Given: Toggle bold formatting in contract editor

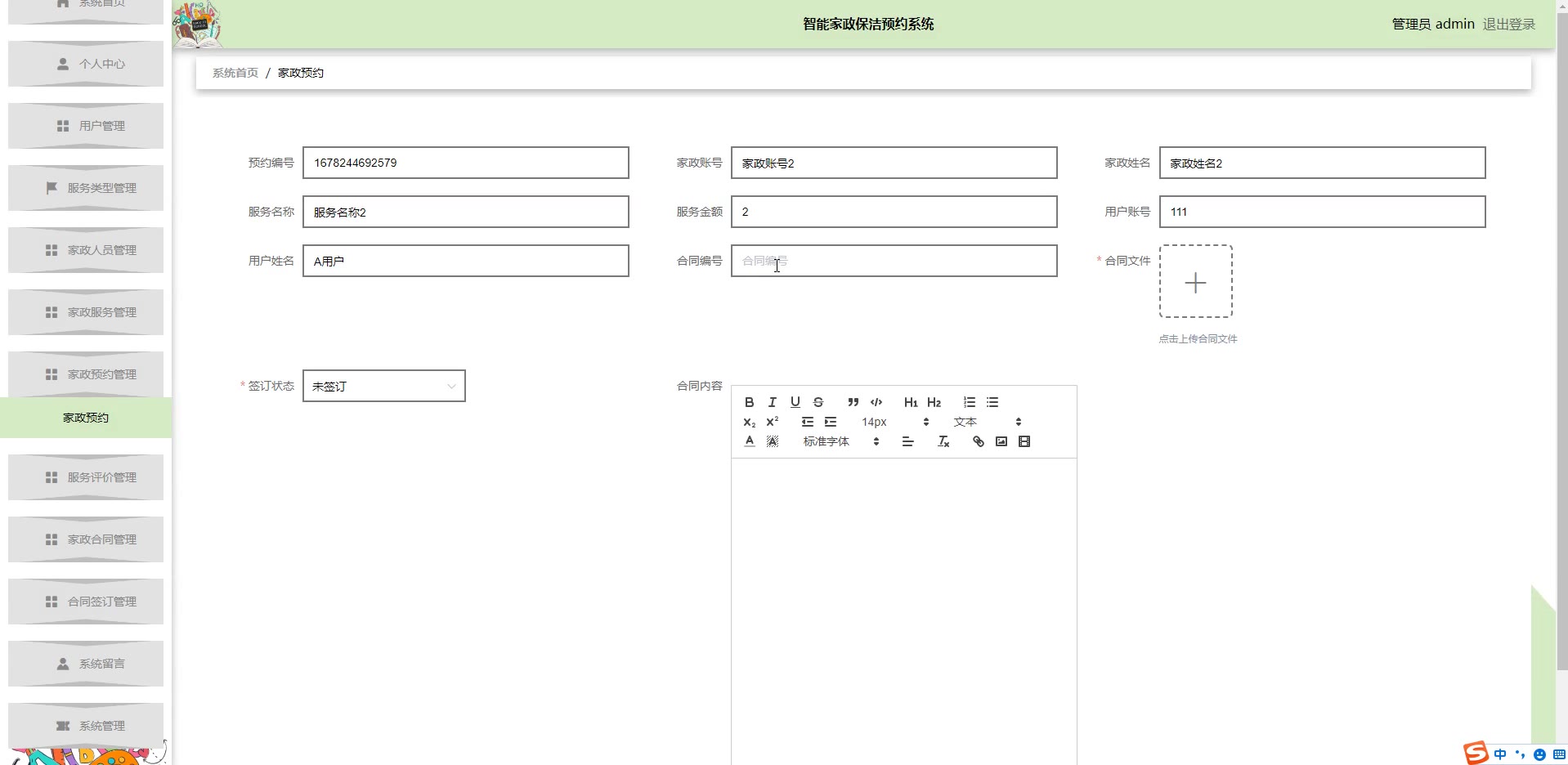Looking at the screenshot, I should pyautogui.click(x=749, y=402).
